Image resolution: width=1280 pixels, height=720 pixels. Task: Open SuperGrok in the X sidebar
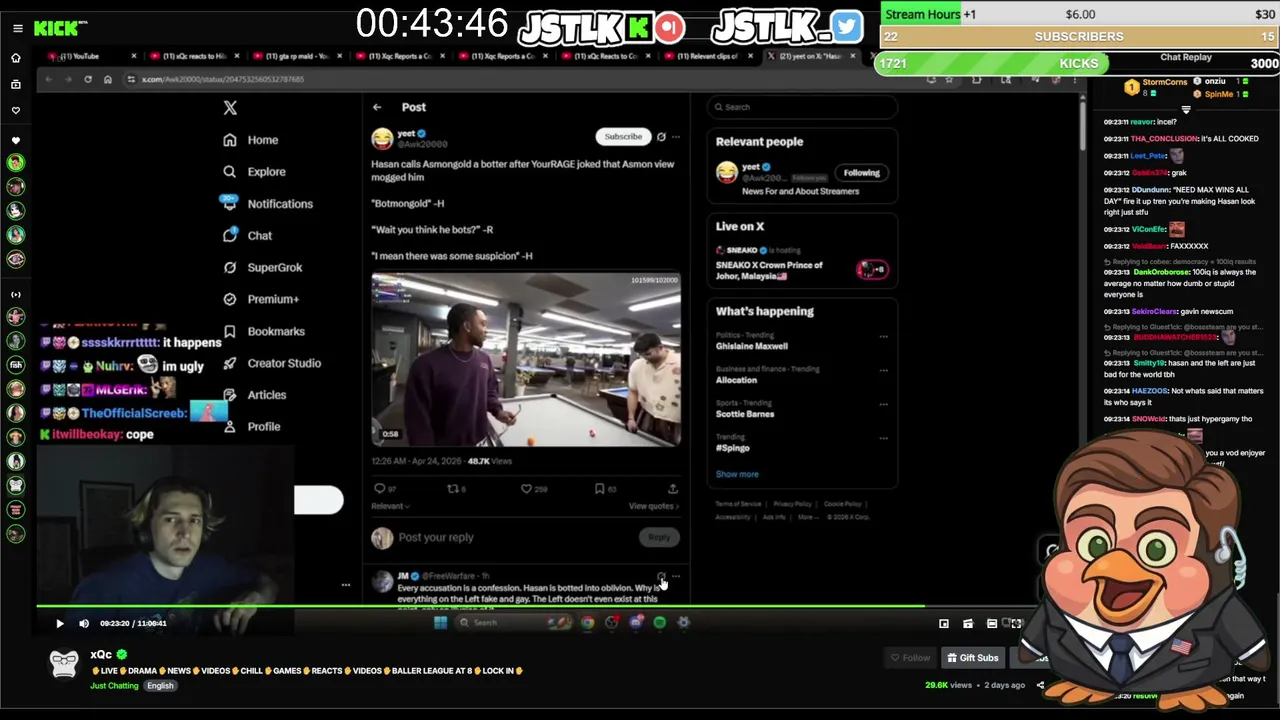coord(263,268)
